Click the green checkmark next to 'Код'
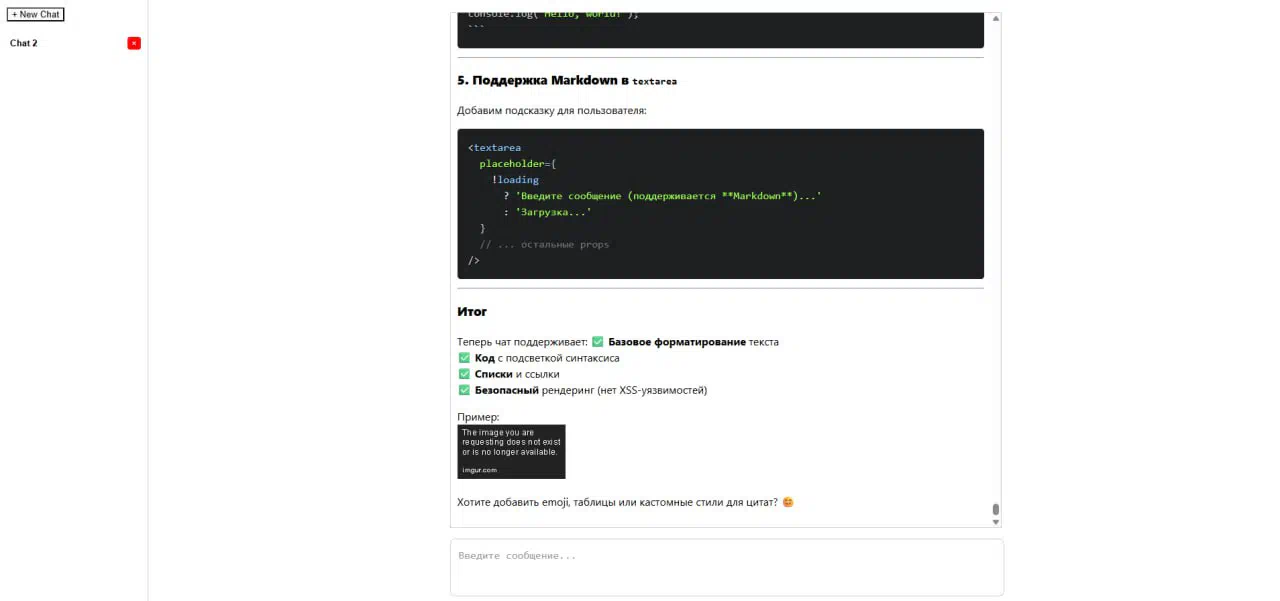Image resolution: width=1280 pixels, height=601 pixels. [x=463, y=358]
